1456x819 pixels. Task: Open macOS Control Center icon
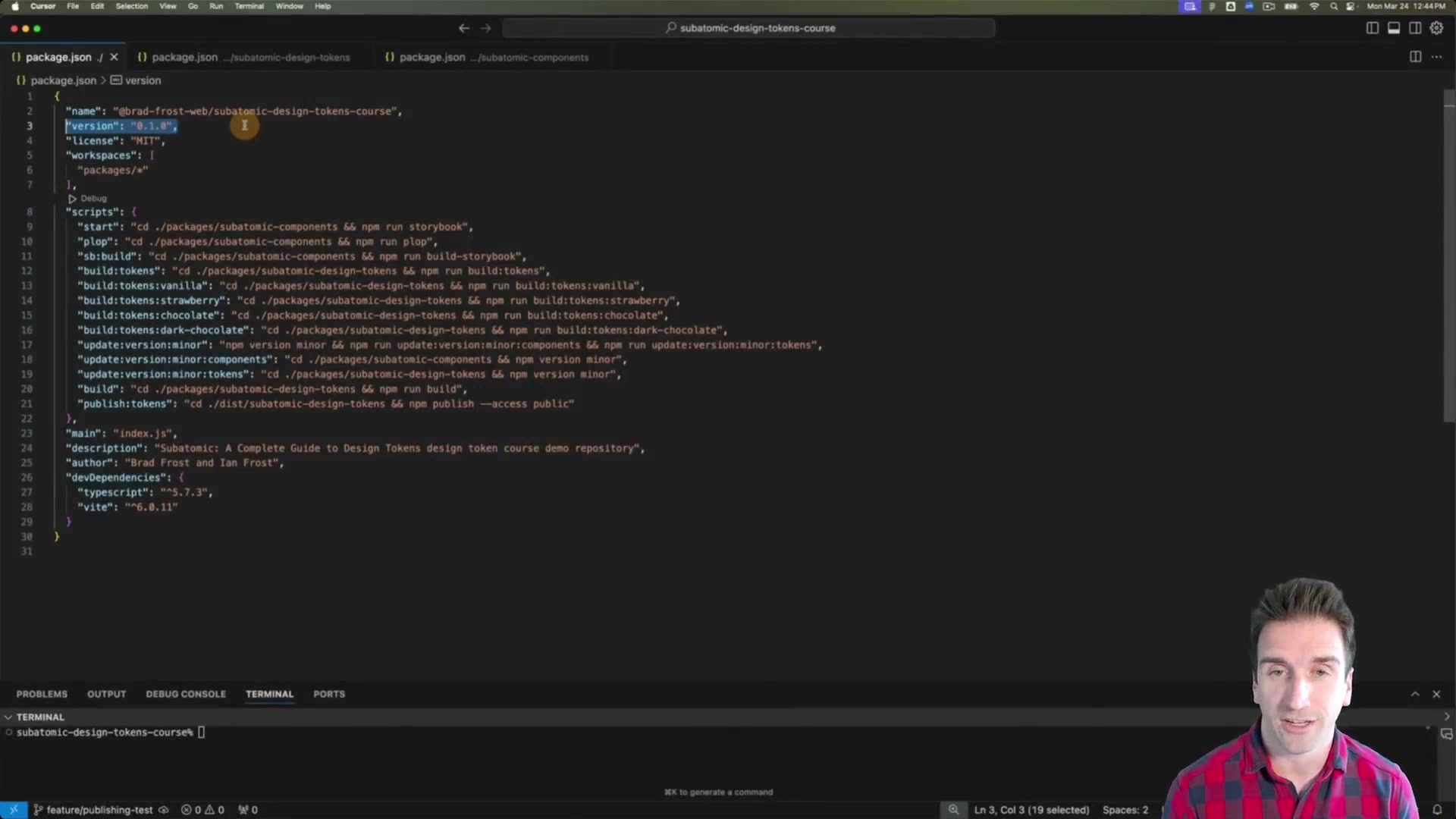1351,6
